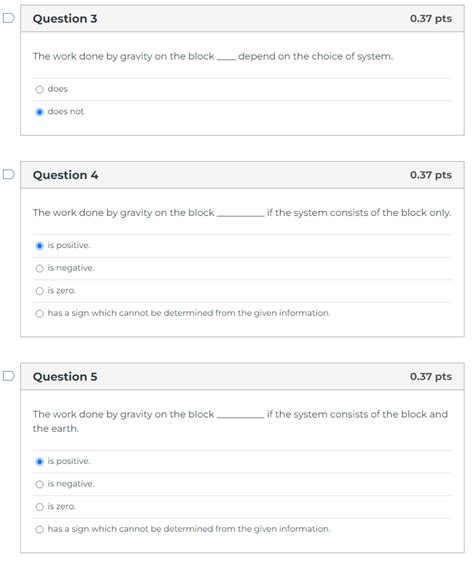
Task: Choose "is negative" in Question 4
Action: point(39,268)
